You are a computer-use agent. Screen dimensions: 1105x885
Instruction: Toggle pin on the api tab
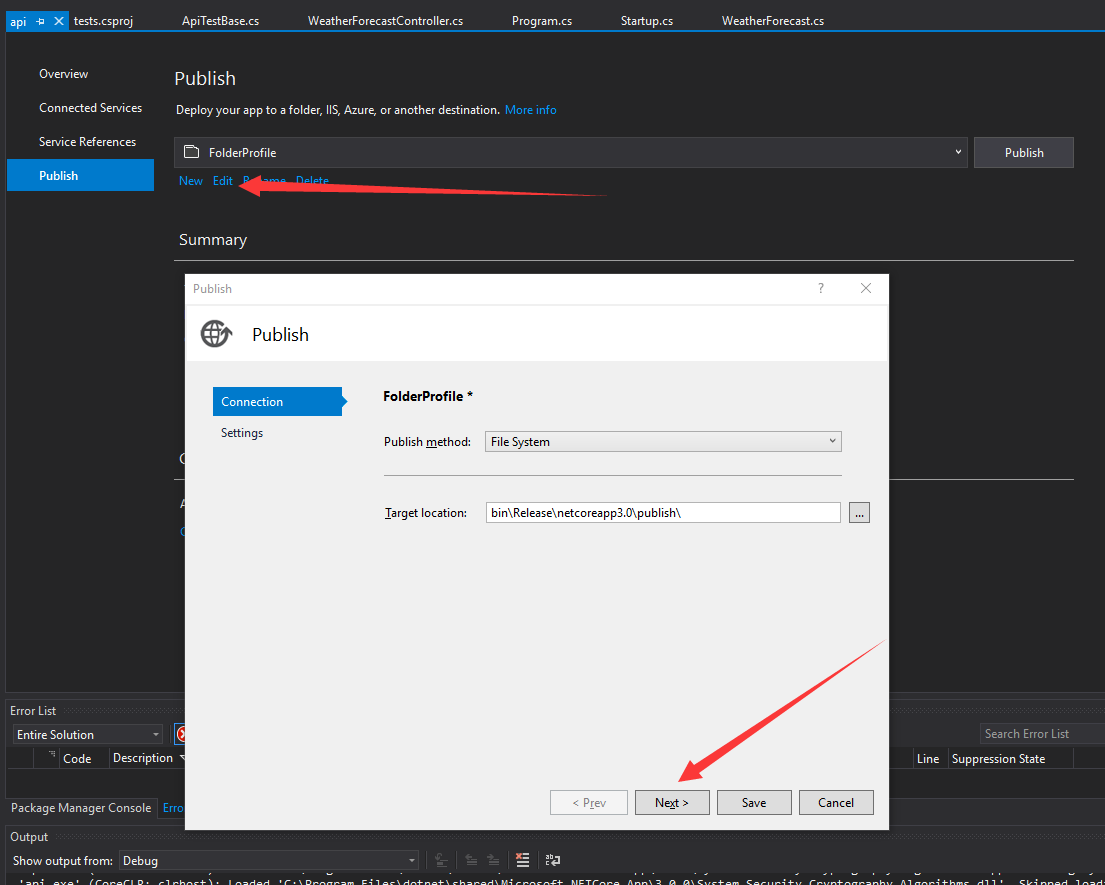point(40,22)
